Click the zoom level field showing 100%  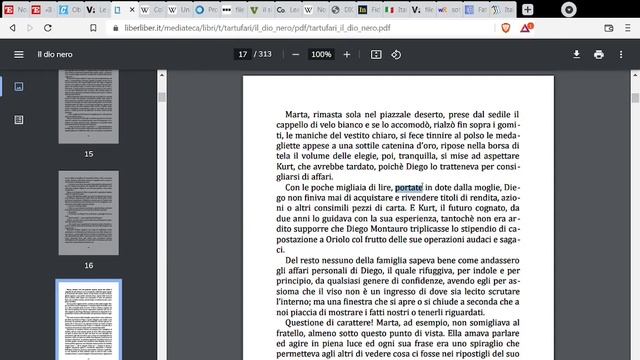tap(321, 54)
